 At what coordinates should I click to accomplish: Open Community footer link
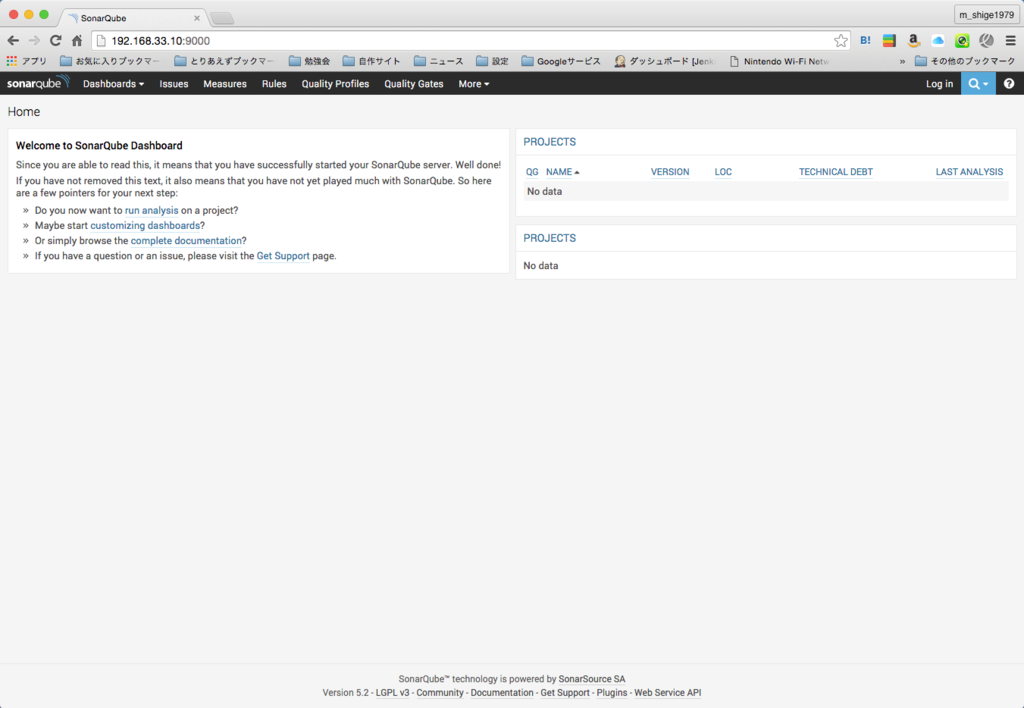click(x=440, y=692)
